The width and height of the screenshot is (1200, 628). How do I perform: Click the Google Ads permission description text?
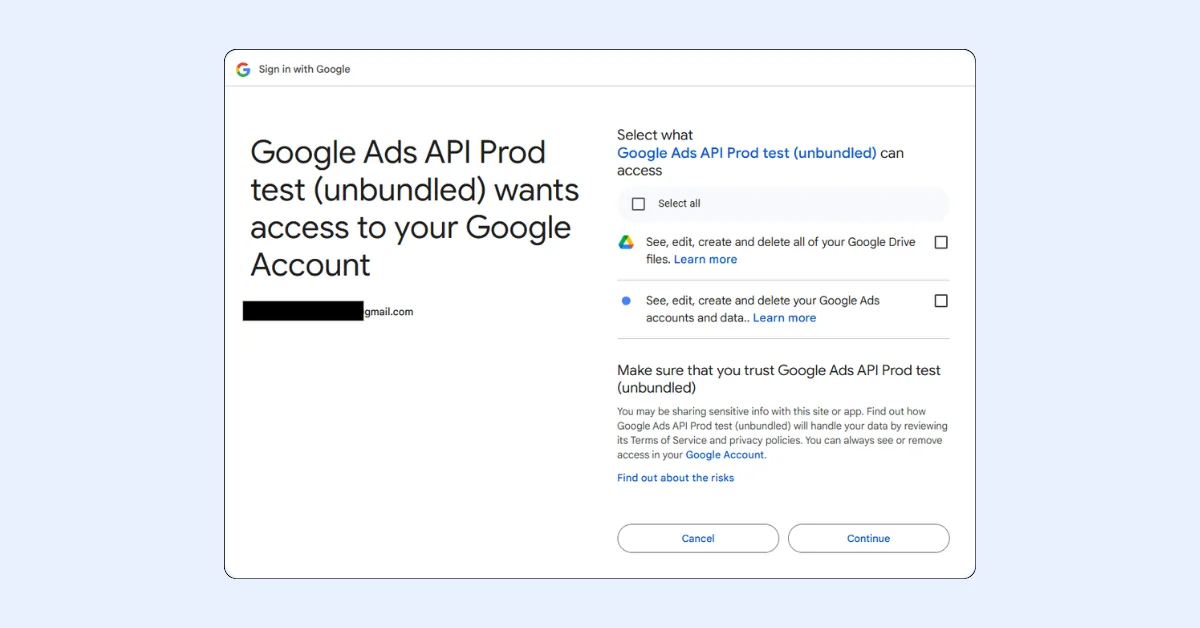[763, 309]
